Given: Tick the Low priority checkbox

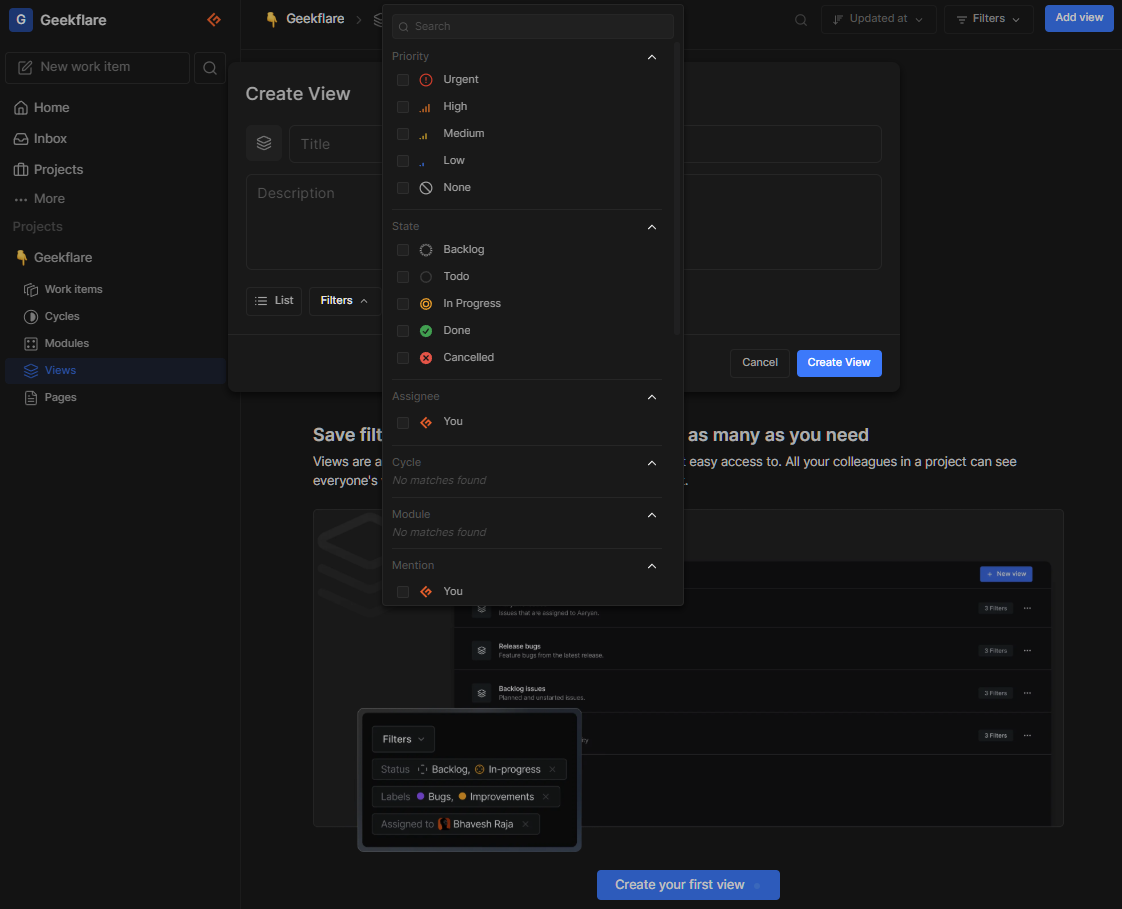Looking at the screenshot, I should [x=403, y=161].
